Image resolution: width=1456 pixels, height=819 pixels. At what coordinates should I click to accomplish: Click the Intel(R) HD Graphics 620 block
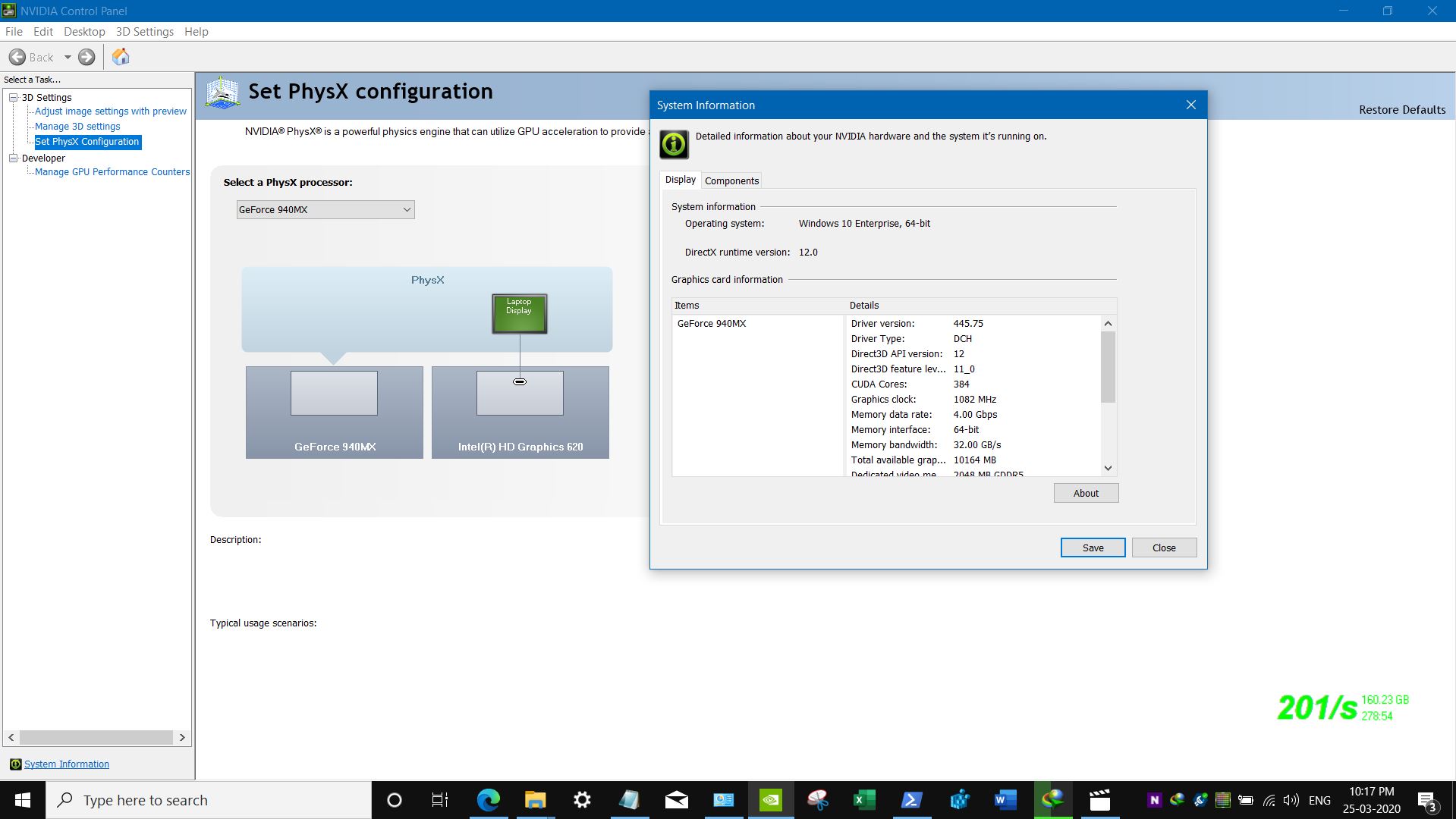pyautogui.click(x=520, y=413)
